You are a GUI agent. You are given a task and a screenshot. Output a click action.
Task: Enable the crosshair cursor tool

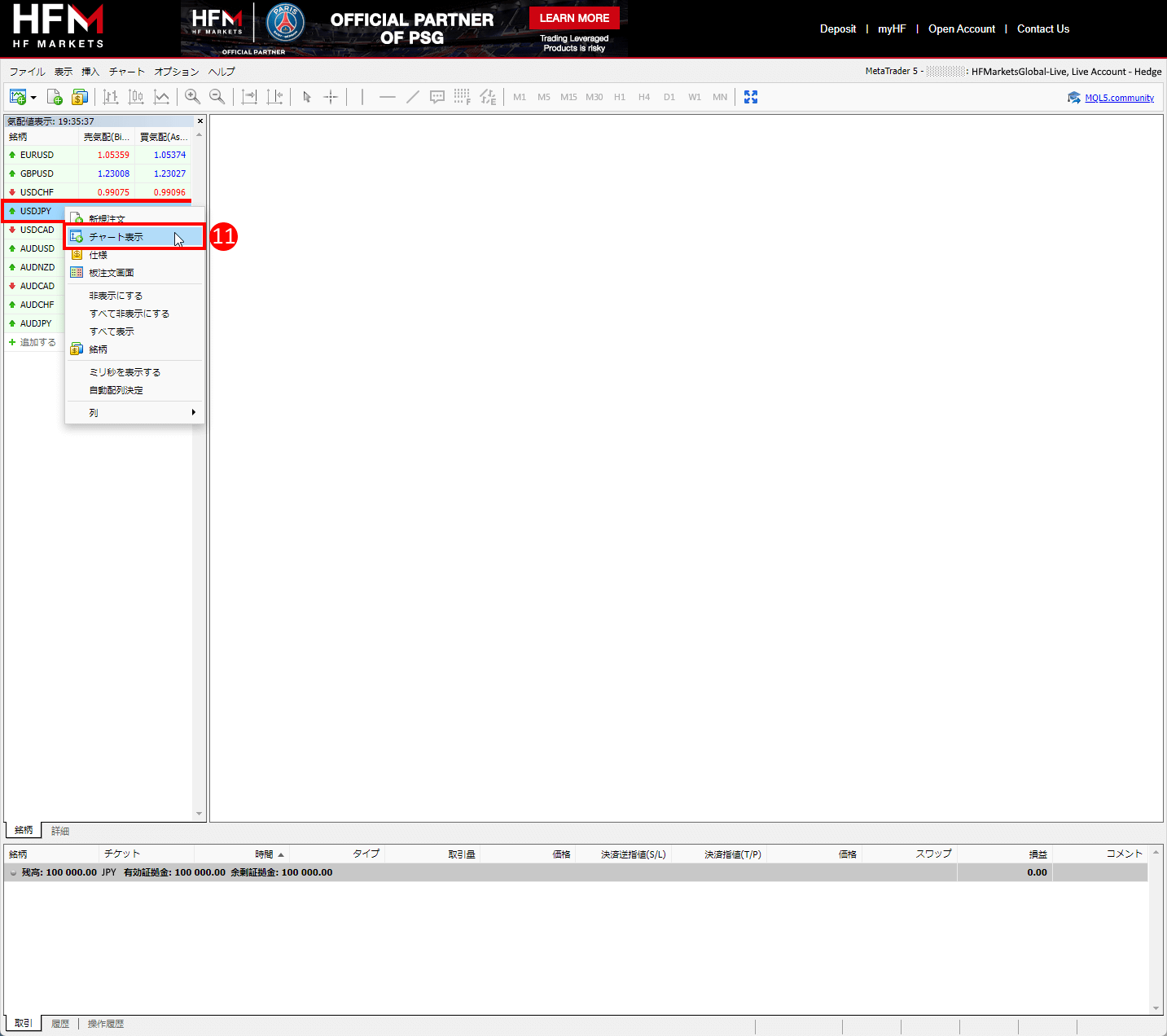(x=331, y=97)
